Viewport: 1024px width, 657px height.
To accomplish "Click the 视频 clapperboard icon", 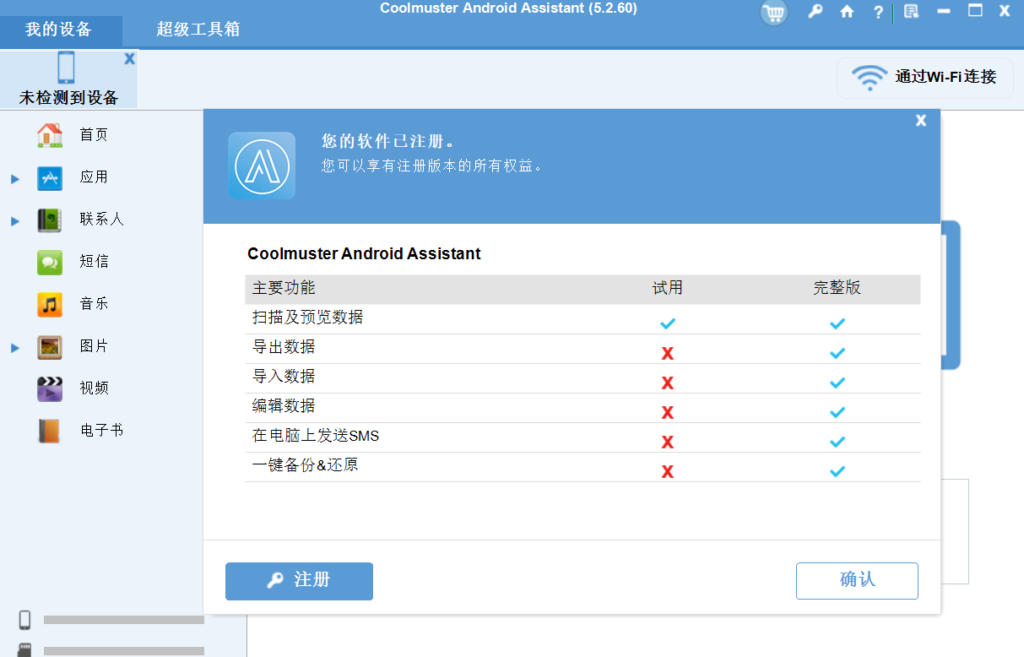I will (x=50, y=389).
